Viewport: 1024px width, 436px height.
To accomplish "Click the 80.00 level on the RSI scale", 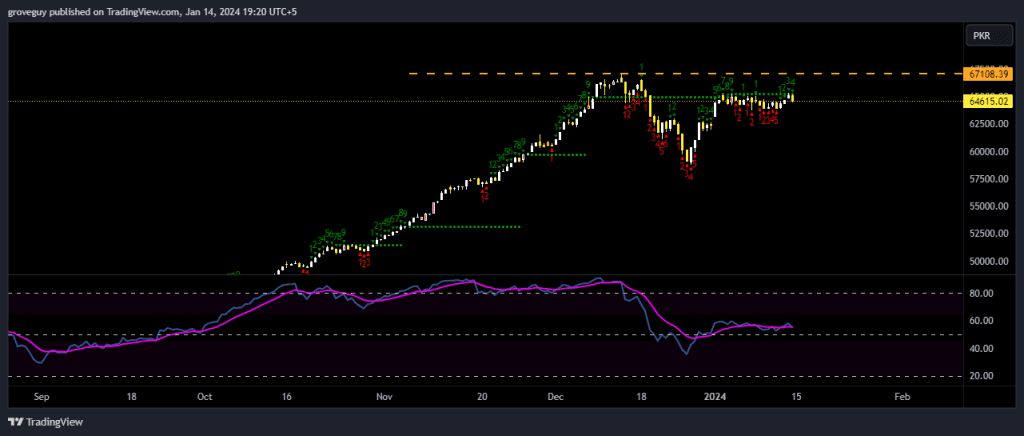I will pyautogui.click(x=980, y=293).
